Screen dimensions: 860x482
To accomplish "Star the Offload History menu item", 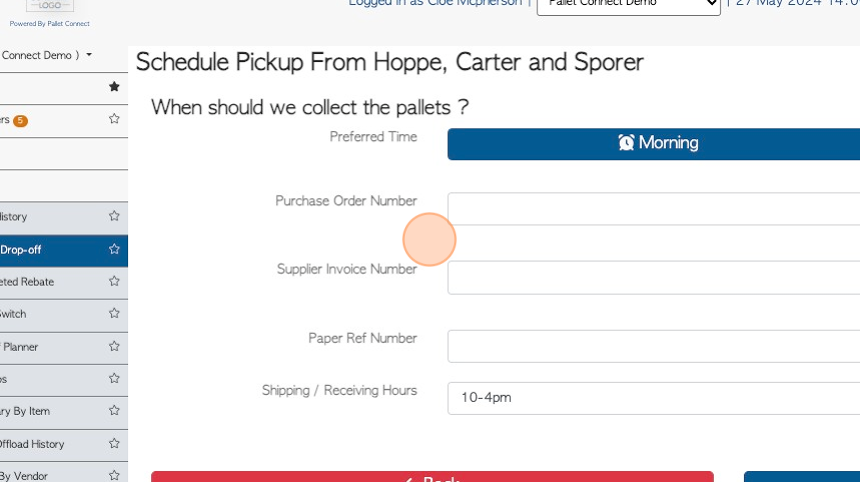I will (114, 443).
